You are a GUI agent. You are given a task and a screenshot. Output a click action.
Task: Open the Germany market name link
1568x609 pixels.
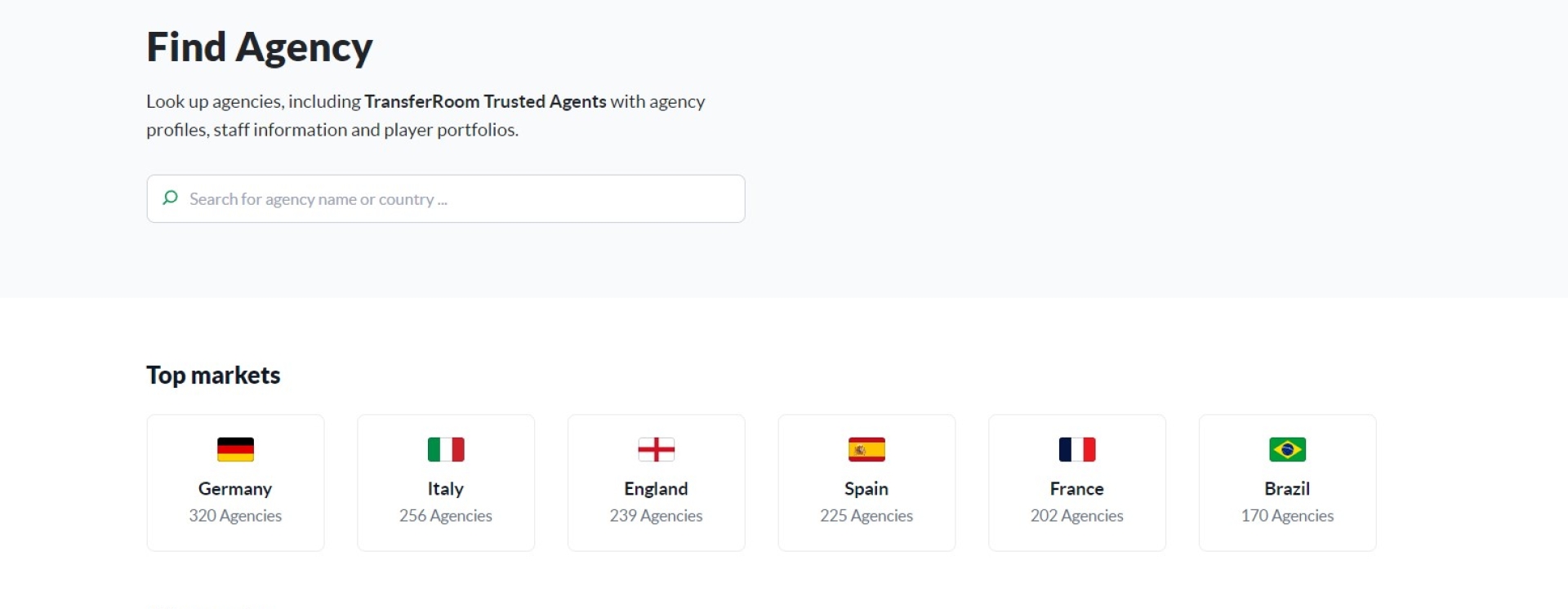tap(235, 489)
